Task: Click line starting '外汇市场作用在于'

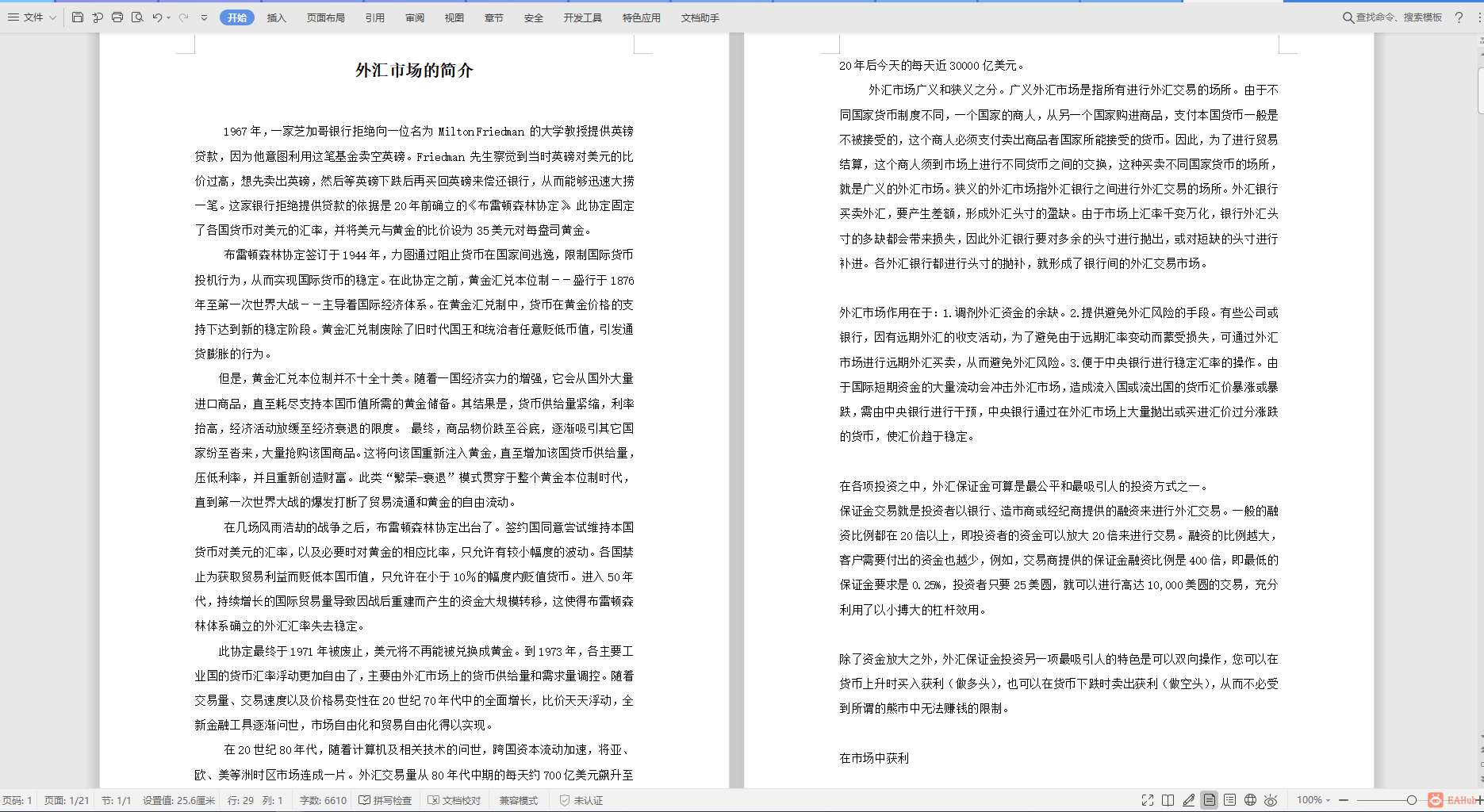Action: tap(1059, 312)
